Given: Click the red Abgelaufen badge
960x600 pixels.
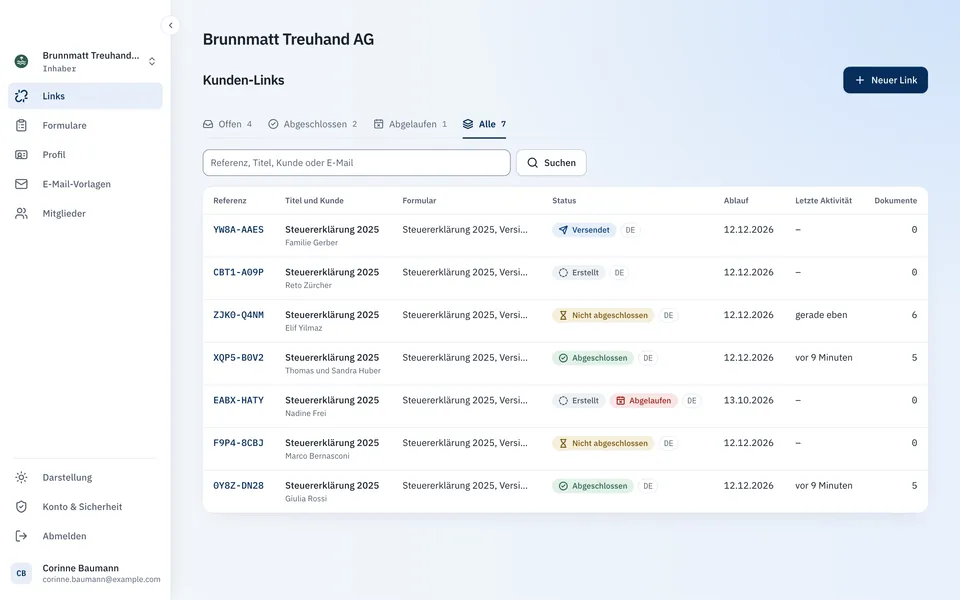Looking at the screenshot, I should point(643,401).
